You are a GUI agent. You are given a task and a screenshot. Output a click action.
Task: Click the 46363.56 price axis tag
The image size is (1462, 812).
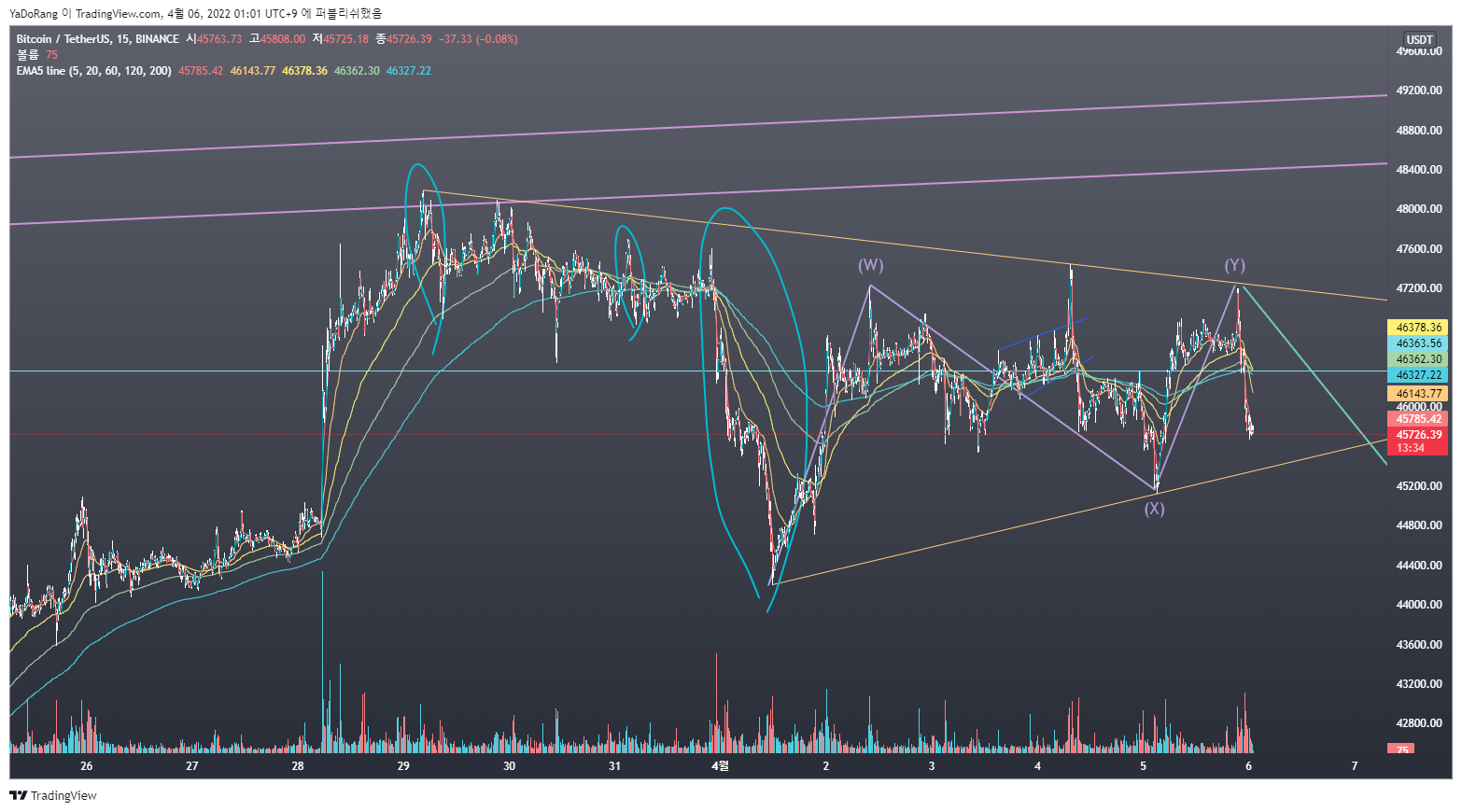pyautogui.click(x=1418, y=343)
